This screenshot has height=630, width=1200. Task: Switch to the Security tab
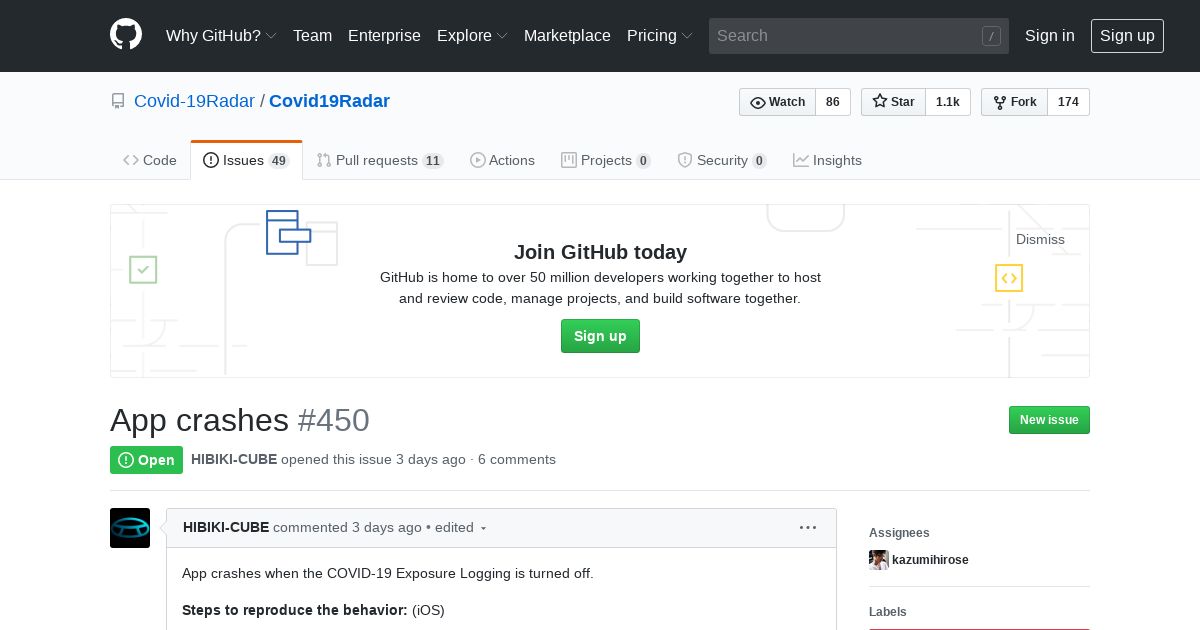722,160
